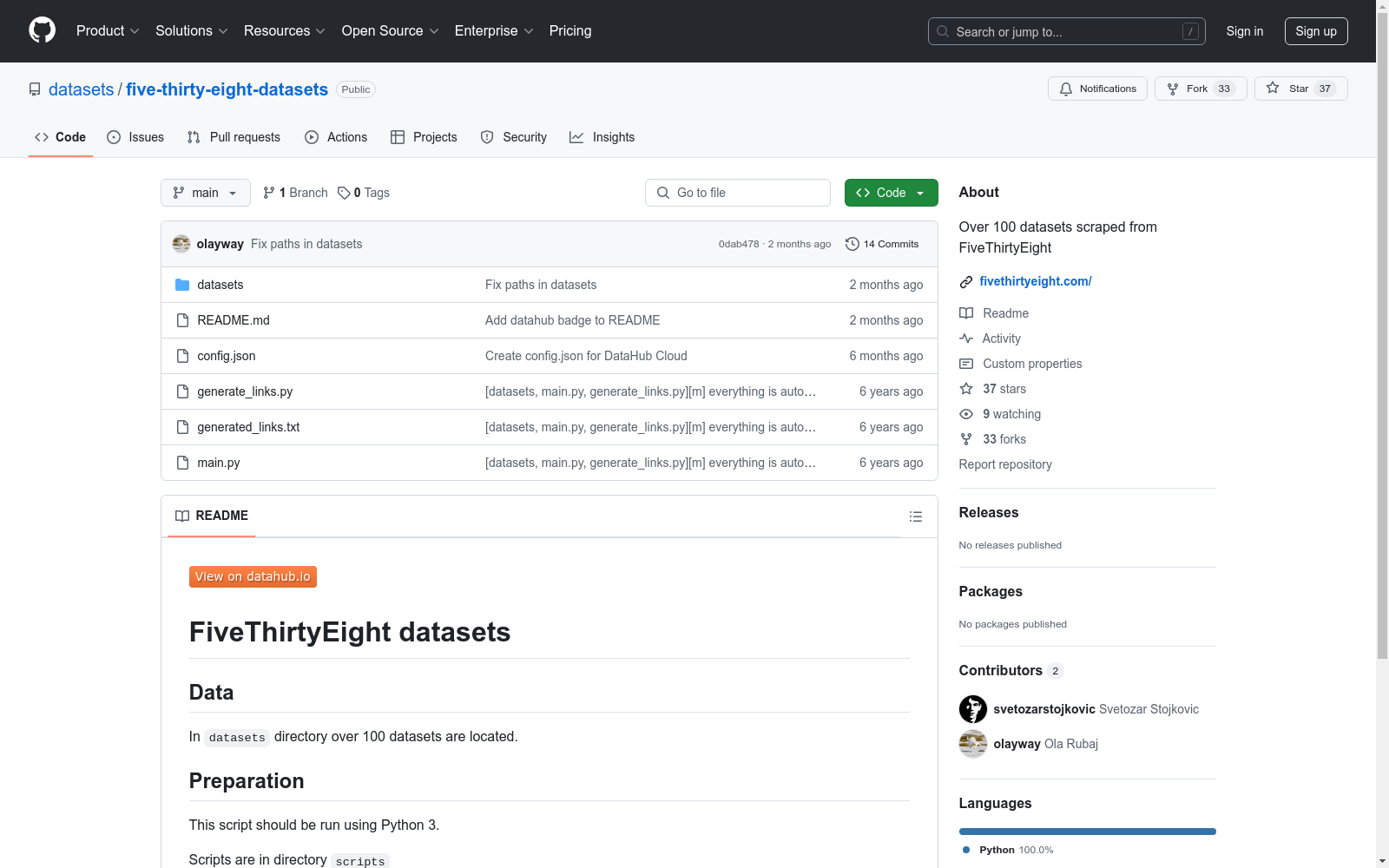Open the fivethirtyeight.com link
Screen dimensions: 1389x868
1036,281
